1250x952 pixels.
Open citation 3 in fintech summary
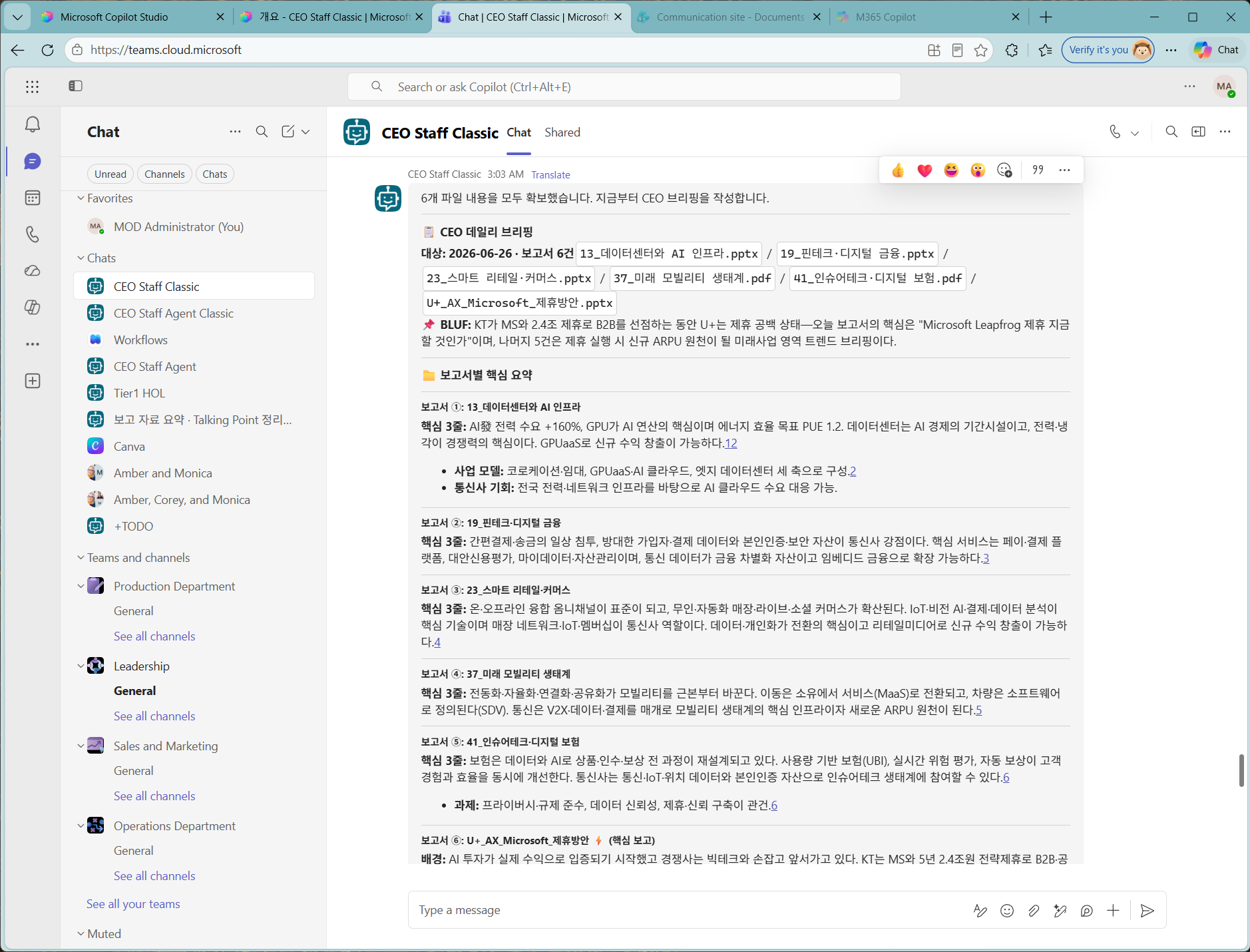(x=986, y=559)
